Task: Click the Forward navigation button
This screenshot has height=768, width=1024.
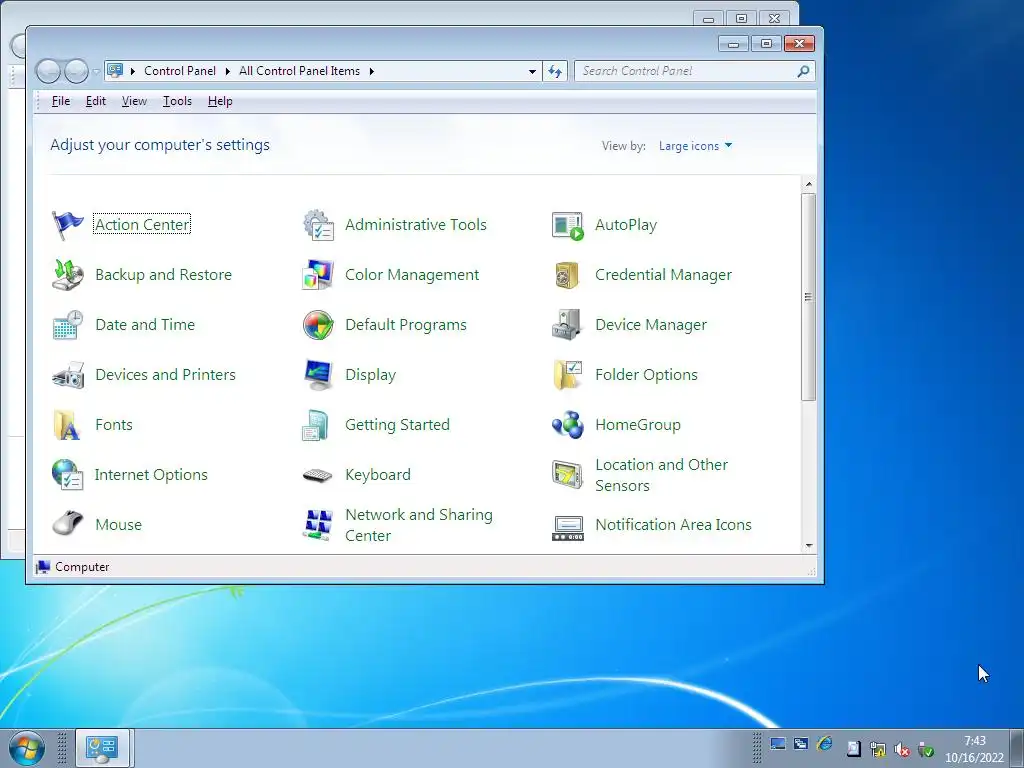Action: click(x=76, y=71)
